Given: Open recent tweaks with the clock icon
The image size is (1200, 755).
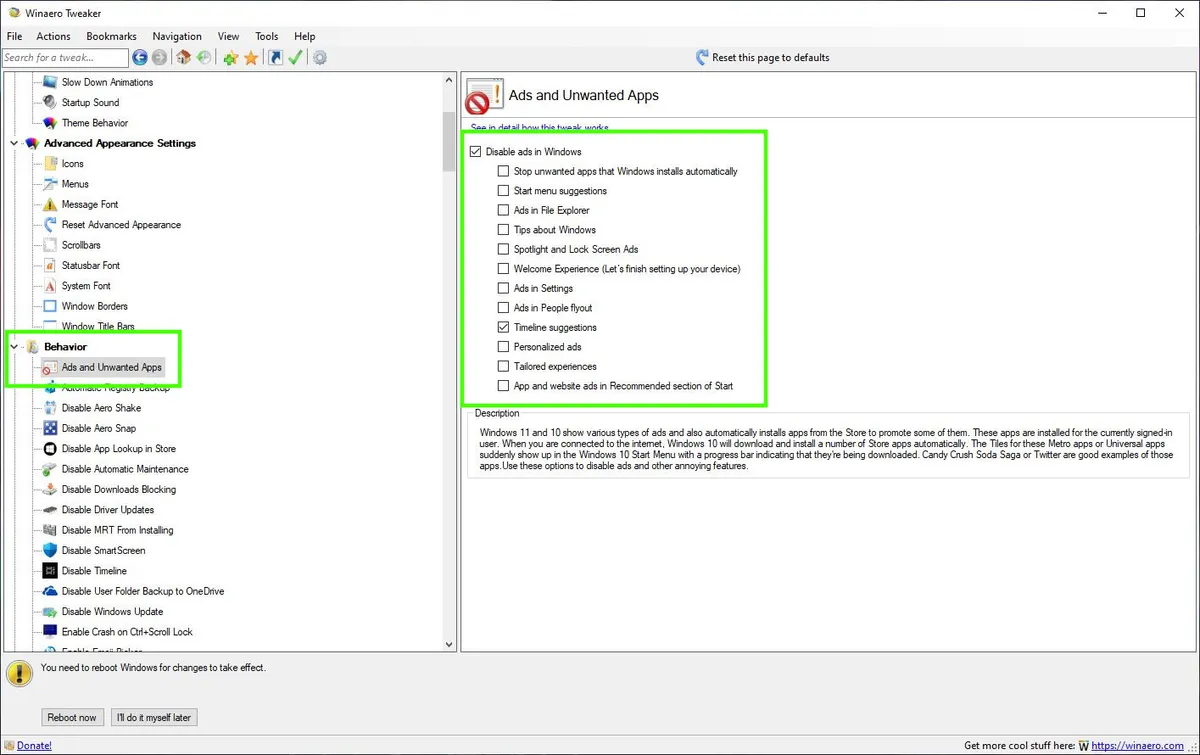Looking at the screenshot, I should point(204,57).
